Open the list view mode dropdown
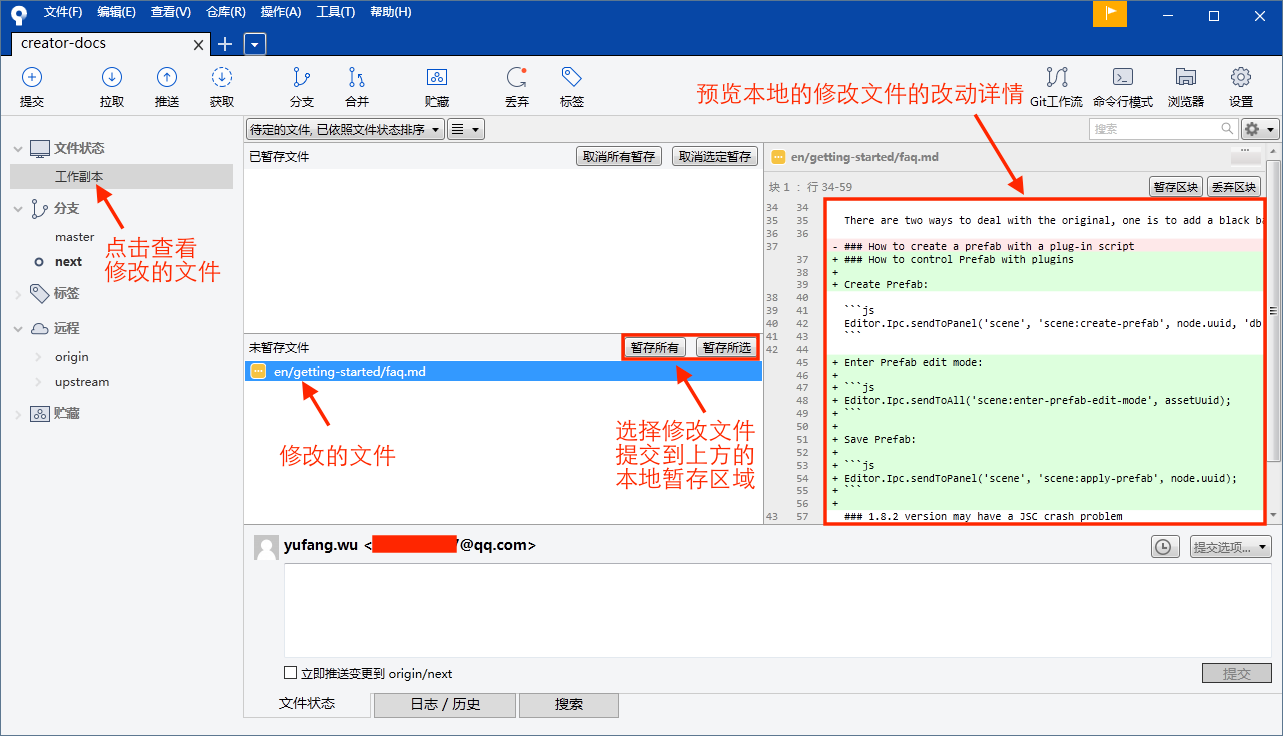1283x736 pixels. click(465, 129)
